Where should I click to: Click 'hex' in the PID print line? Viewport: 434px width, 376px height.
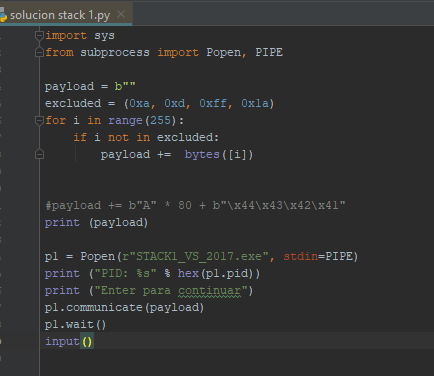pyautogui.click(x=188, y=273)
